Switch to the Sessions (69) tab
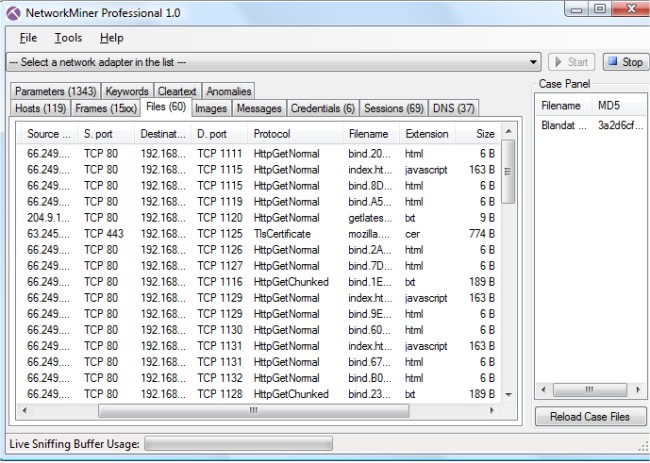 pyautogui.click(x=394, y=108)
